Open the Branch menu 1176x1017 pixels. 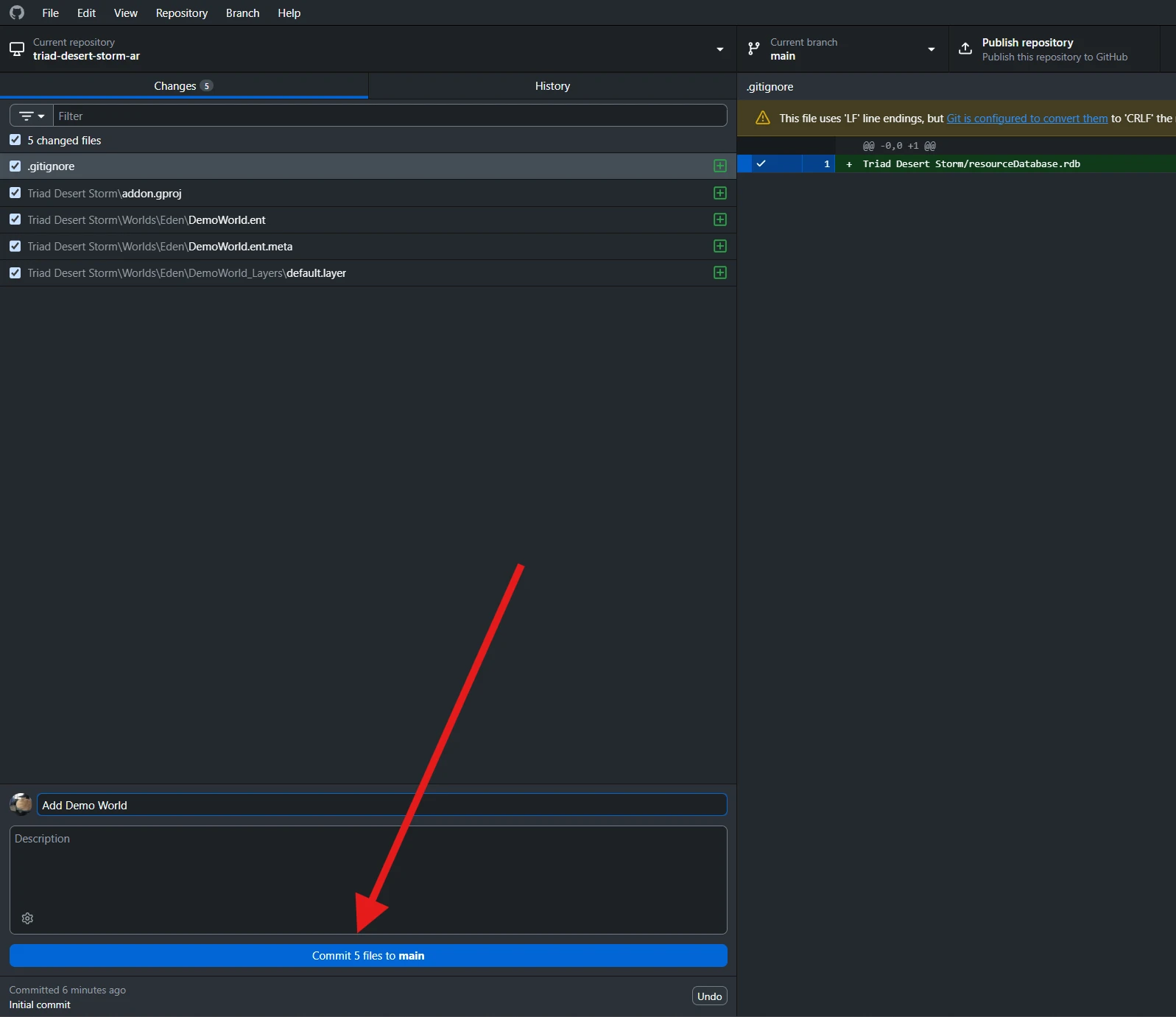pos(242,13)
